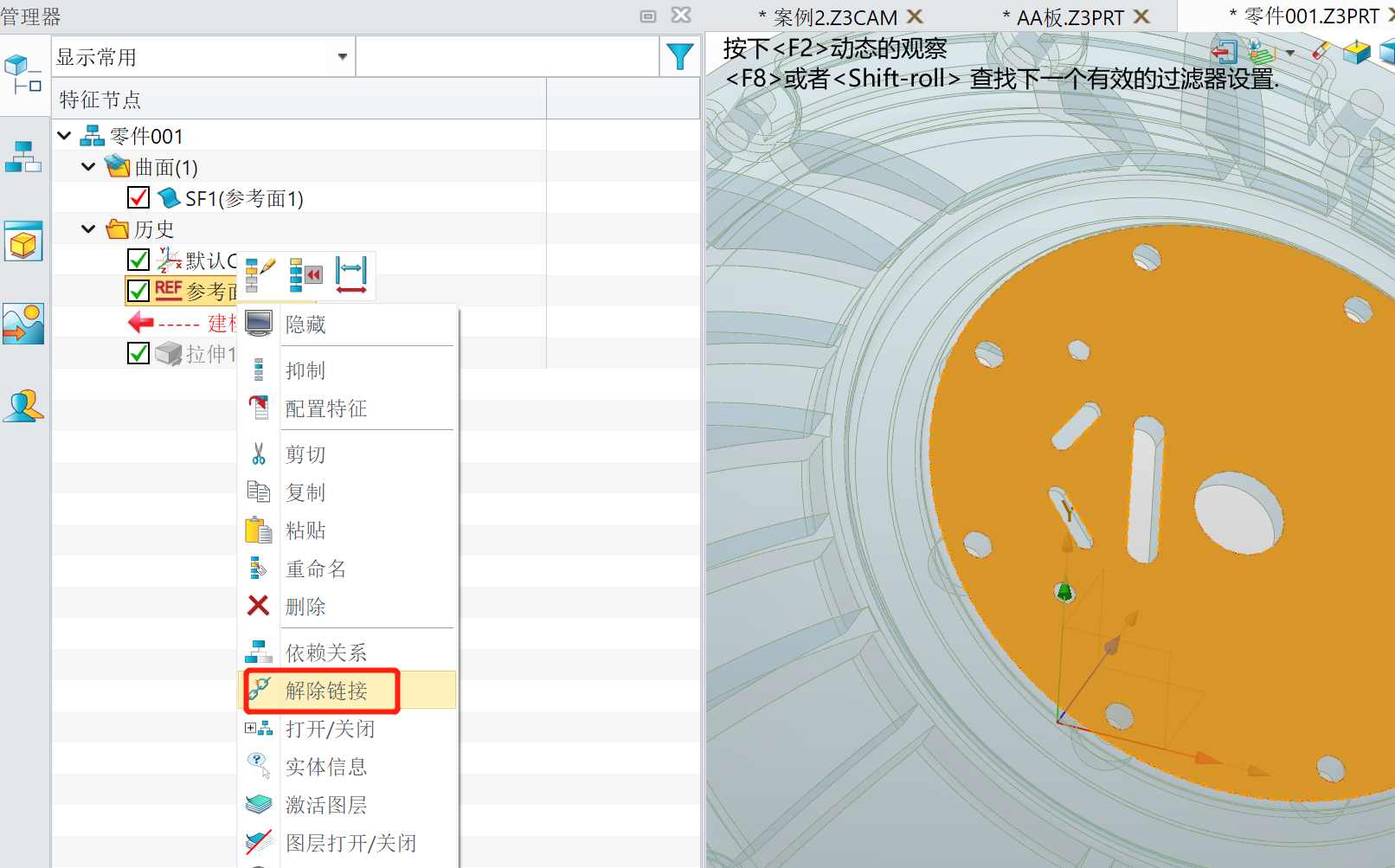This screenshot has width=1395, height=868.
Task: Click the extrude box icon in viewport toolbar
Action: [1356, 52]
